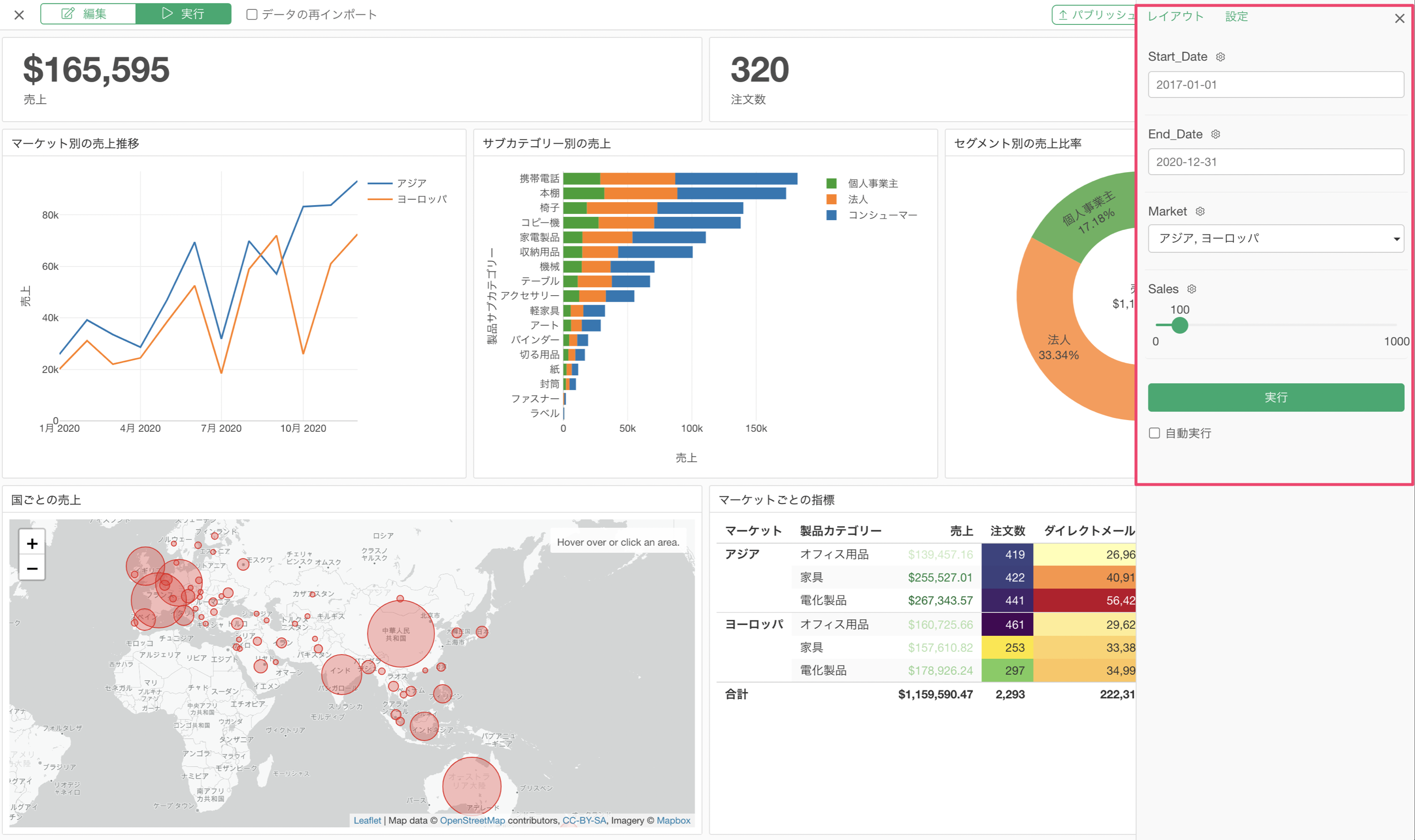
Task: Open Sales parameter gear settings
Action: 1192,289
